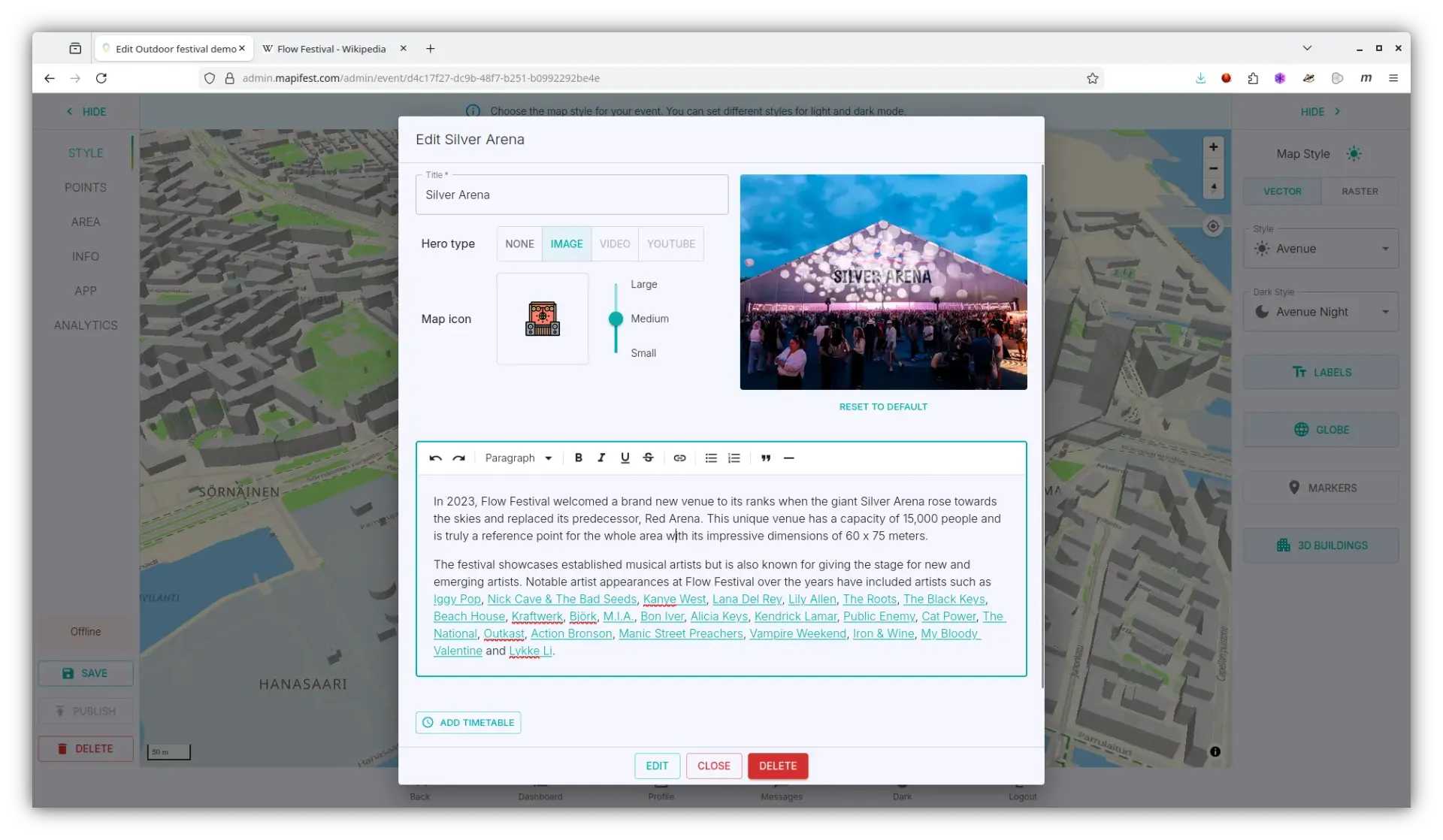Create a bulleted list
The width and height of the screenshot is (1443, 840).
click(x=711, y=458)
